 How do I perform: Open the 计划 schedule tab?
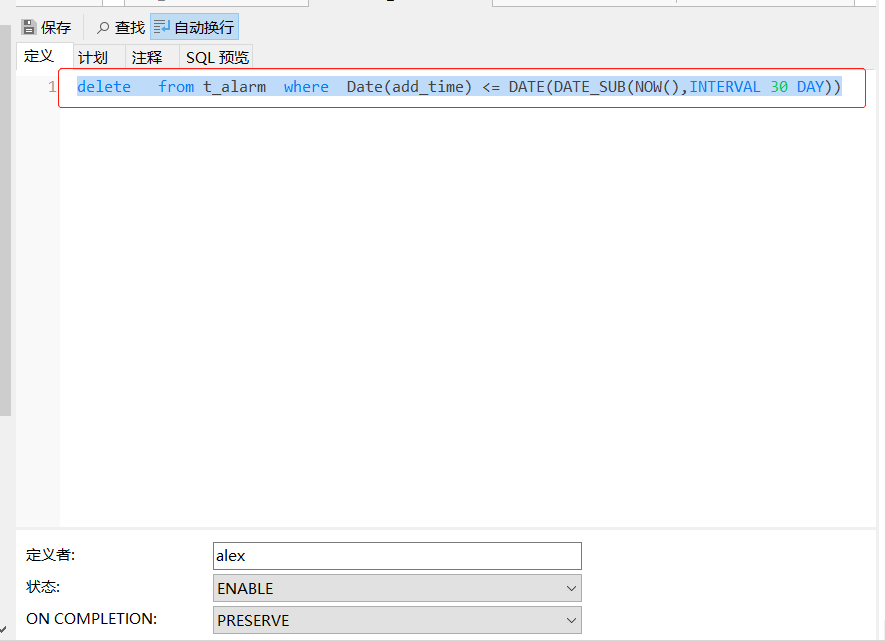(93, 57)
